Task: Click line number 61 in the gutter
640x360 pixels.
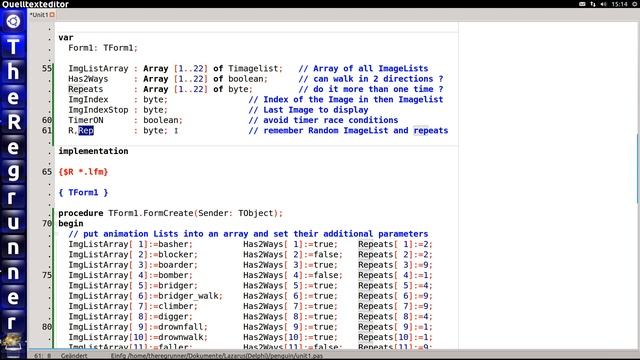Action: pos(47,131)
